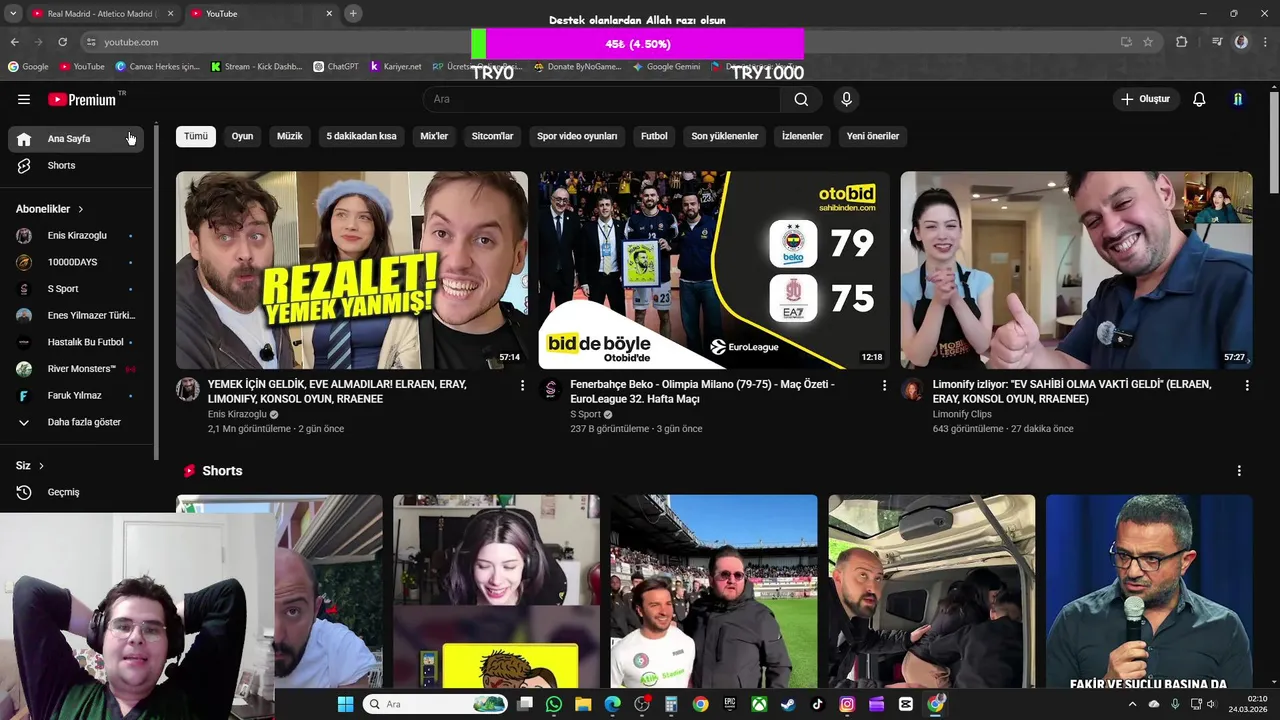
Task: Open Hastalık Bu Futbol subscription
Action: (75, 342)
